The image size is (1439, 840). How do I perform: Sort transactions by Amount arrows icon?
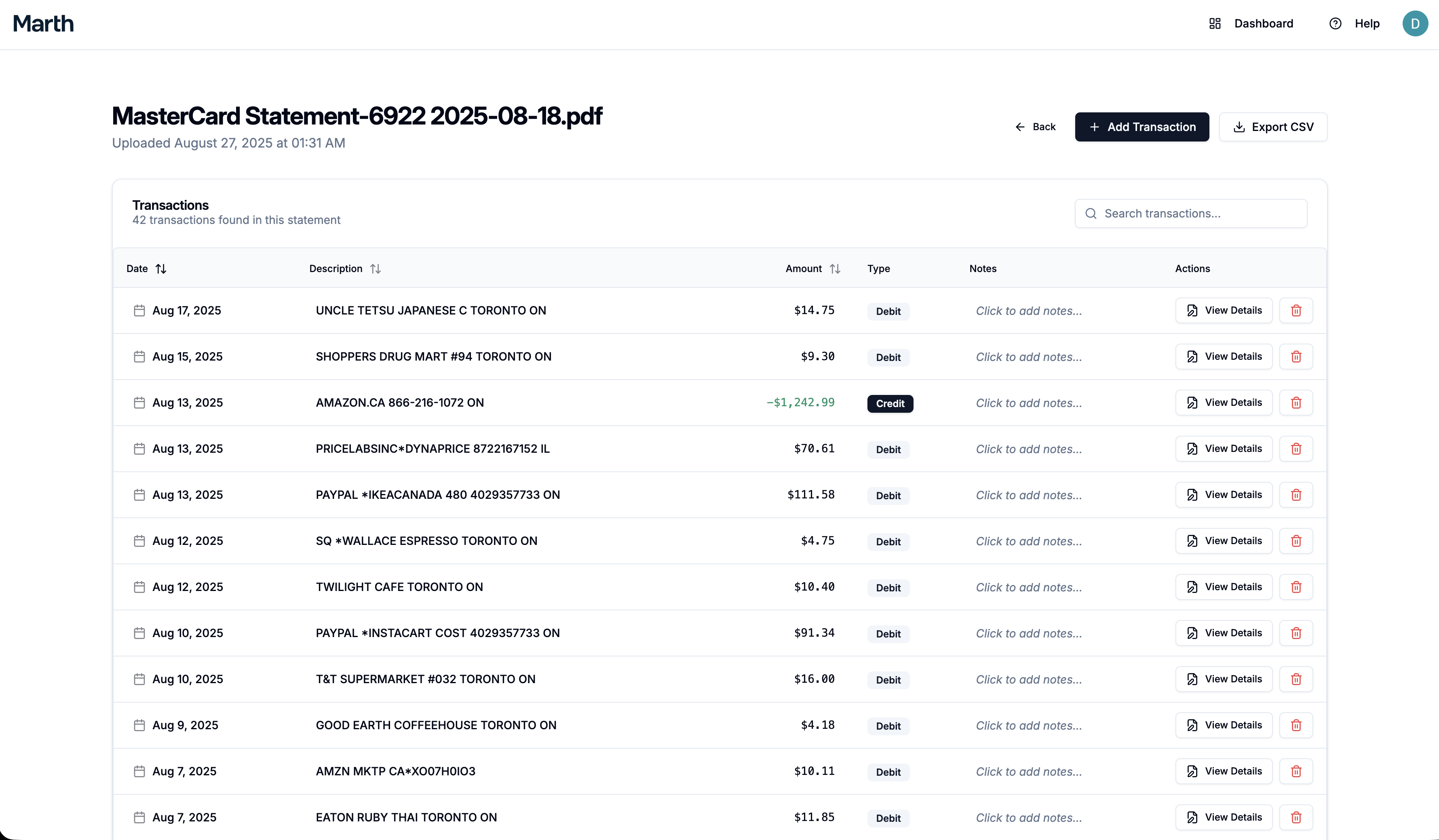pyautogui.click(x=835, y=268)
